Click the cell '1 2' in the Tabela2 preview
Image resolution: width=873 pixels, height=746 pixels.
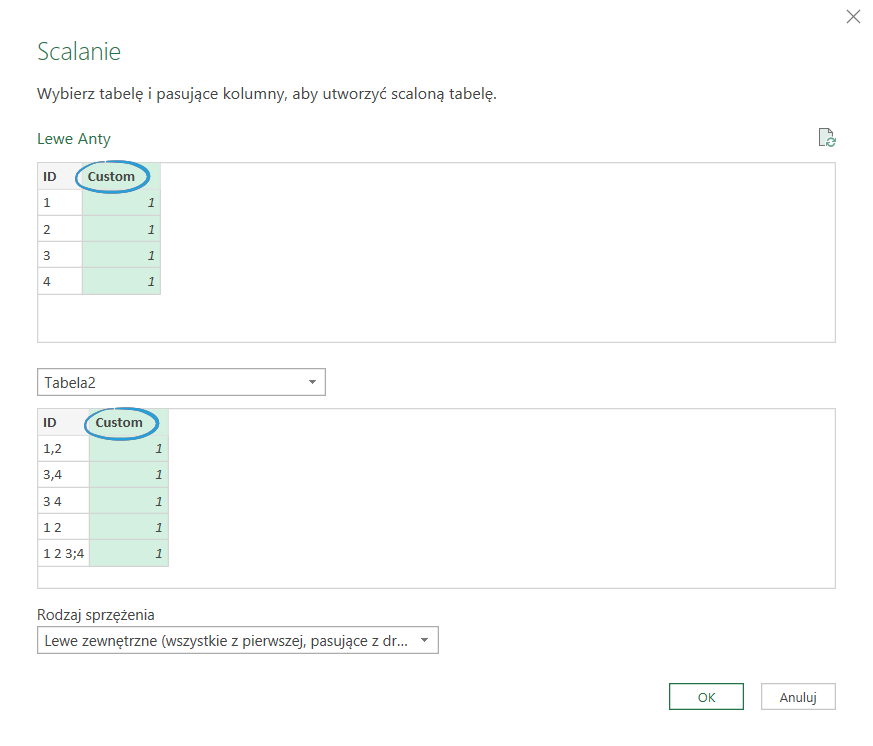coord(62,527)
